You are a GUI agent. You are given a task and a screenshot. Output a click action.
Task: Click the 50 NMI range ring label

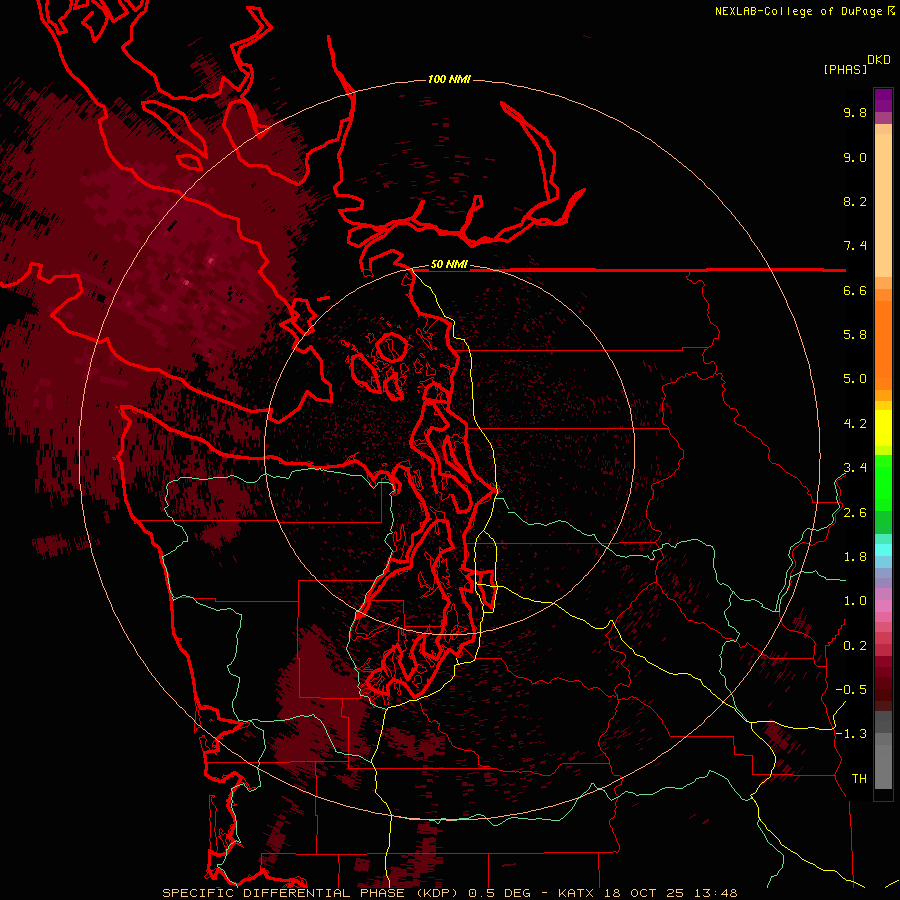449,264
